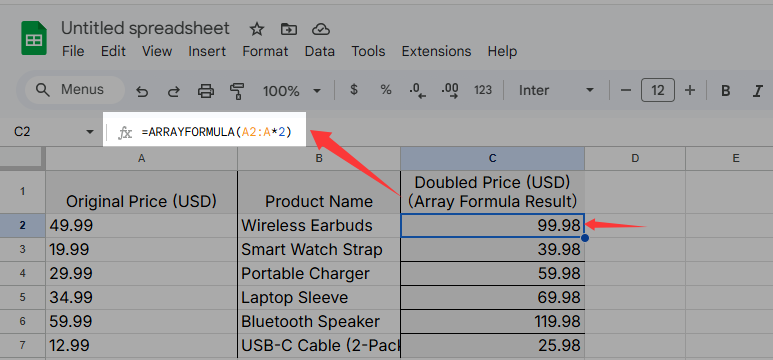Image resolution: width=773 pixels, height=360 pixels.
Task: Open the Data menu
Action: coord(319,51)
